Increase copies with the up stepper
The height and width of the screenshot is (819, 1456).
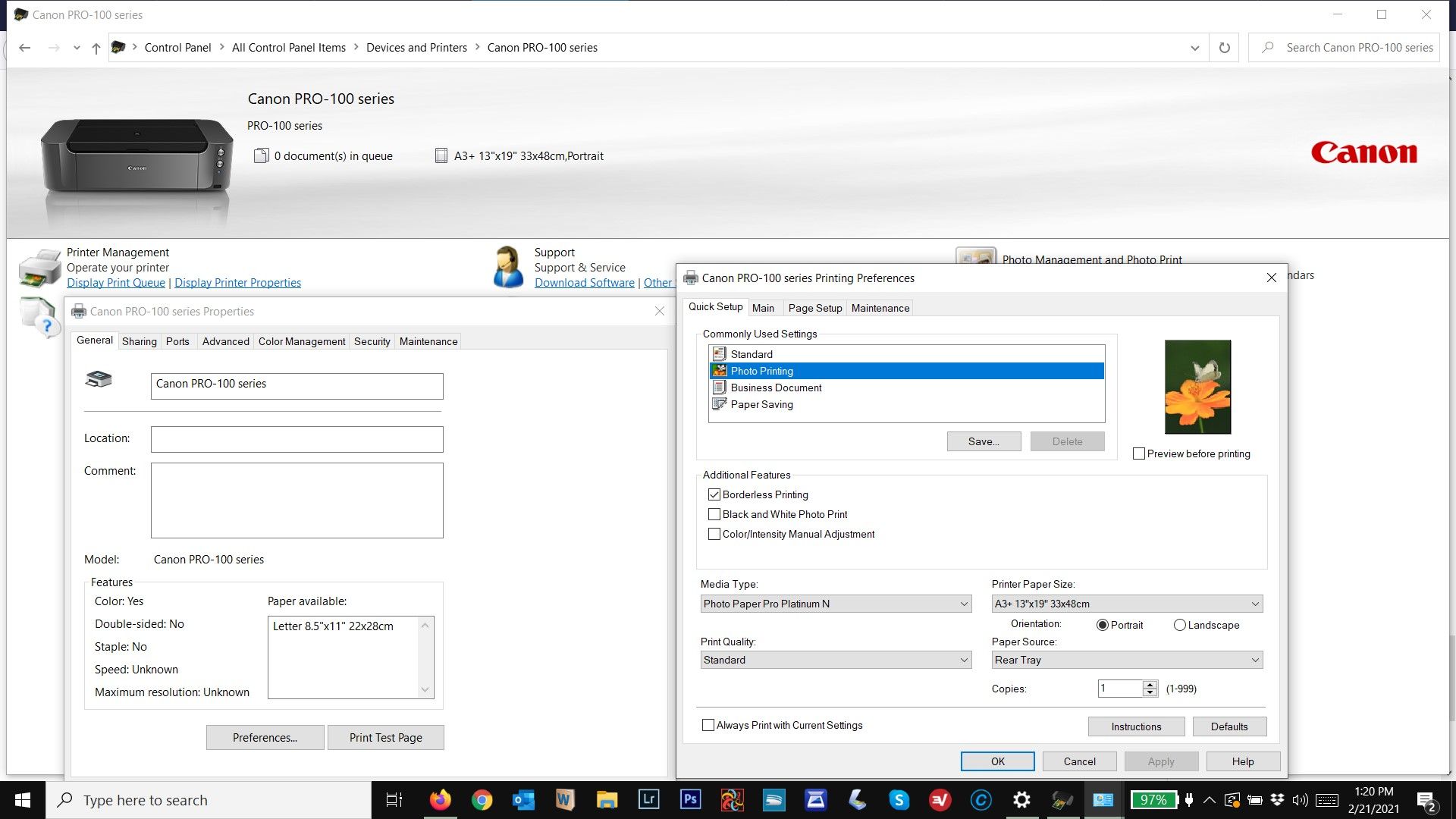point(1150,684)
